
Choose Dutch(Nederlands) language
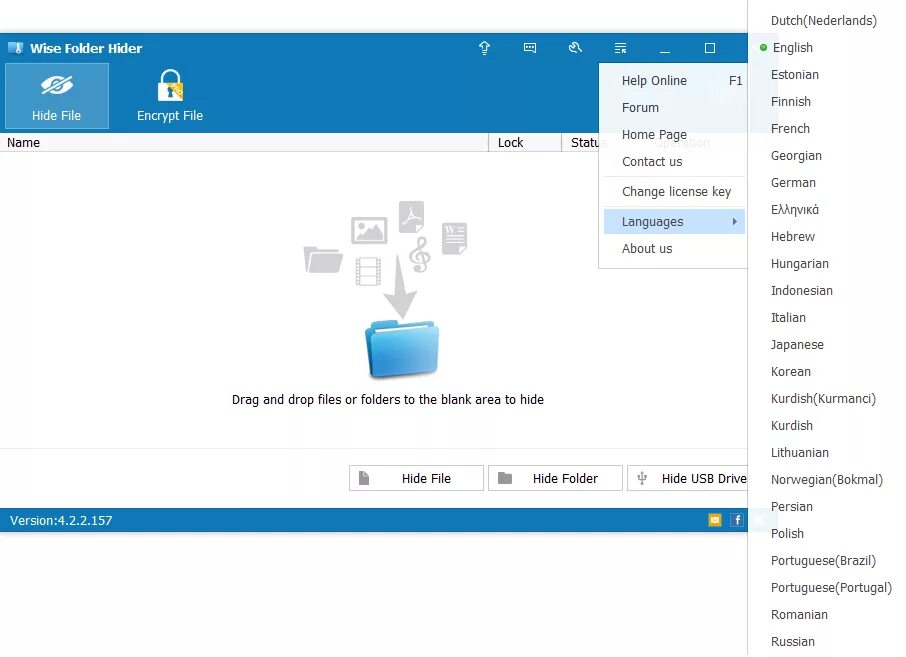tap(823, 21)
